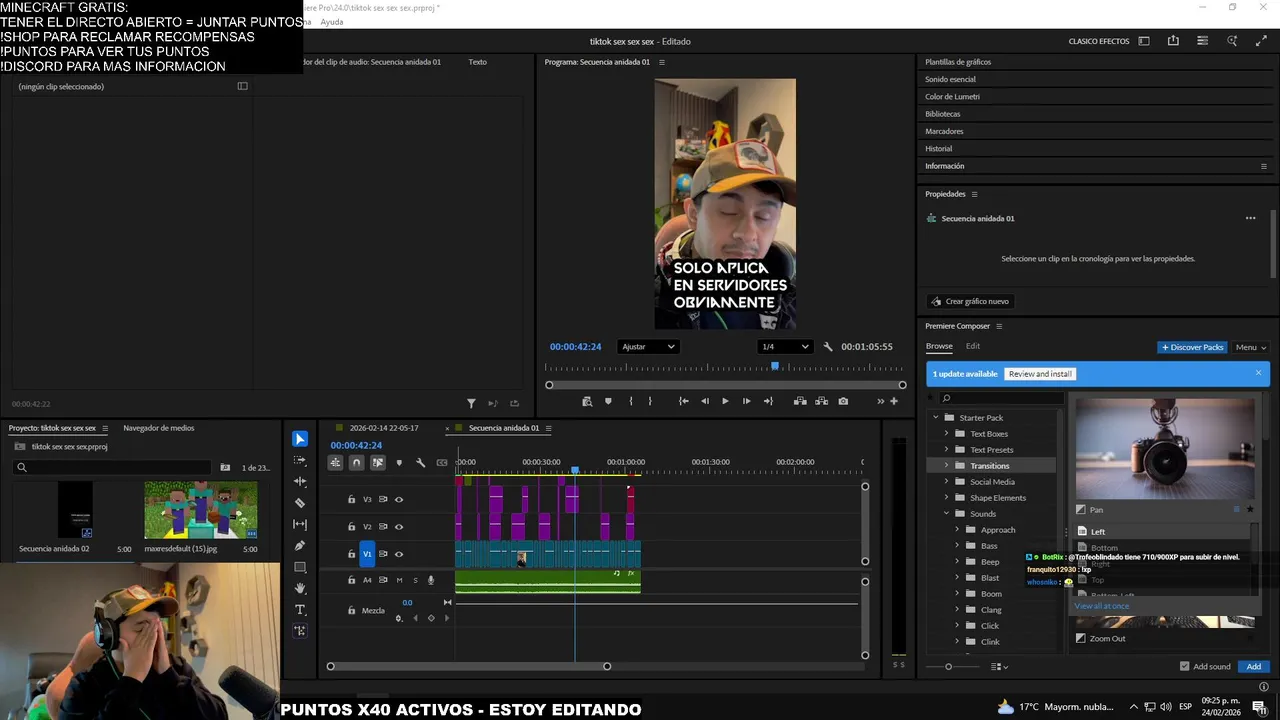Mark In point in Program monitor
This screenshot has height=720, width=1280.
tap(630, 401)
